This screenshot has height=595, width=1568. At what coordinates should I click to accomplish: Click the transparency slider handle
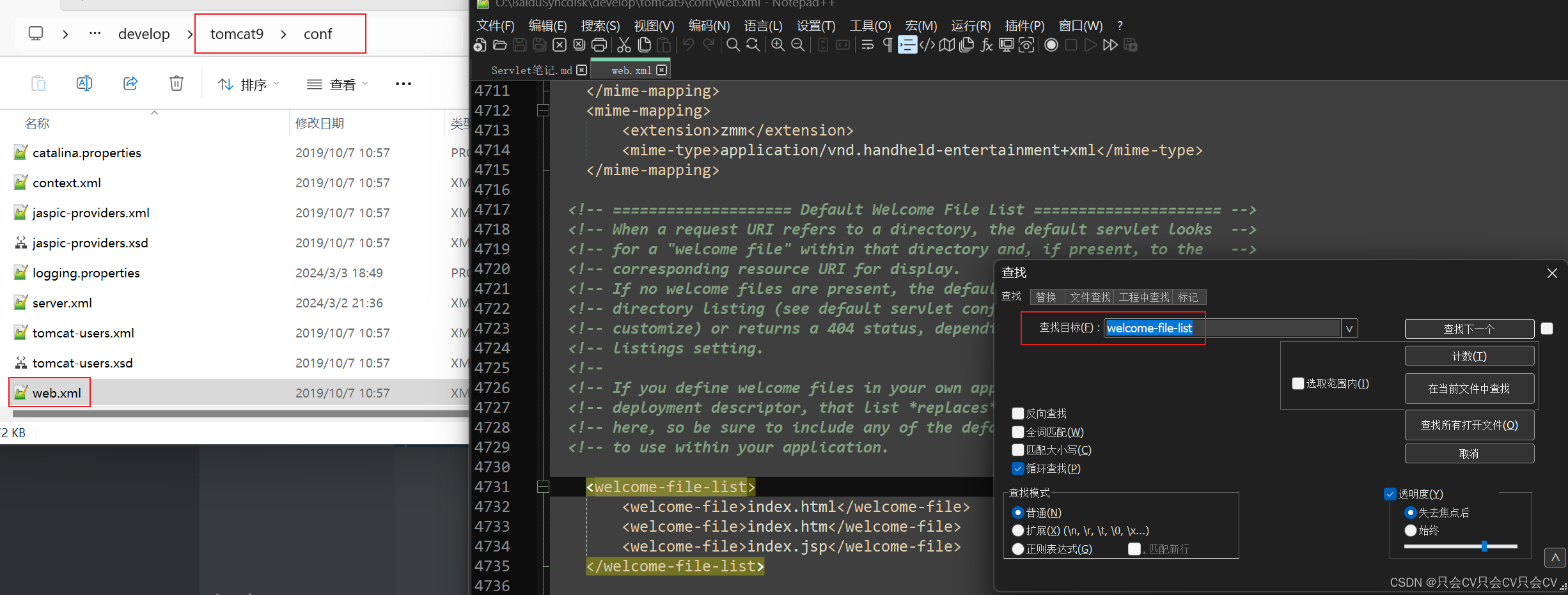pos(1484,546)
